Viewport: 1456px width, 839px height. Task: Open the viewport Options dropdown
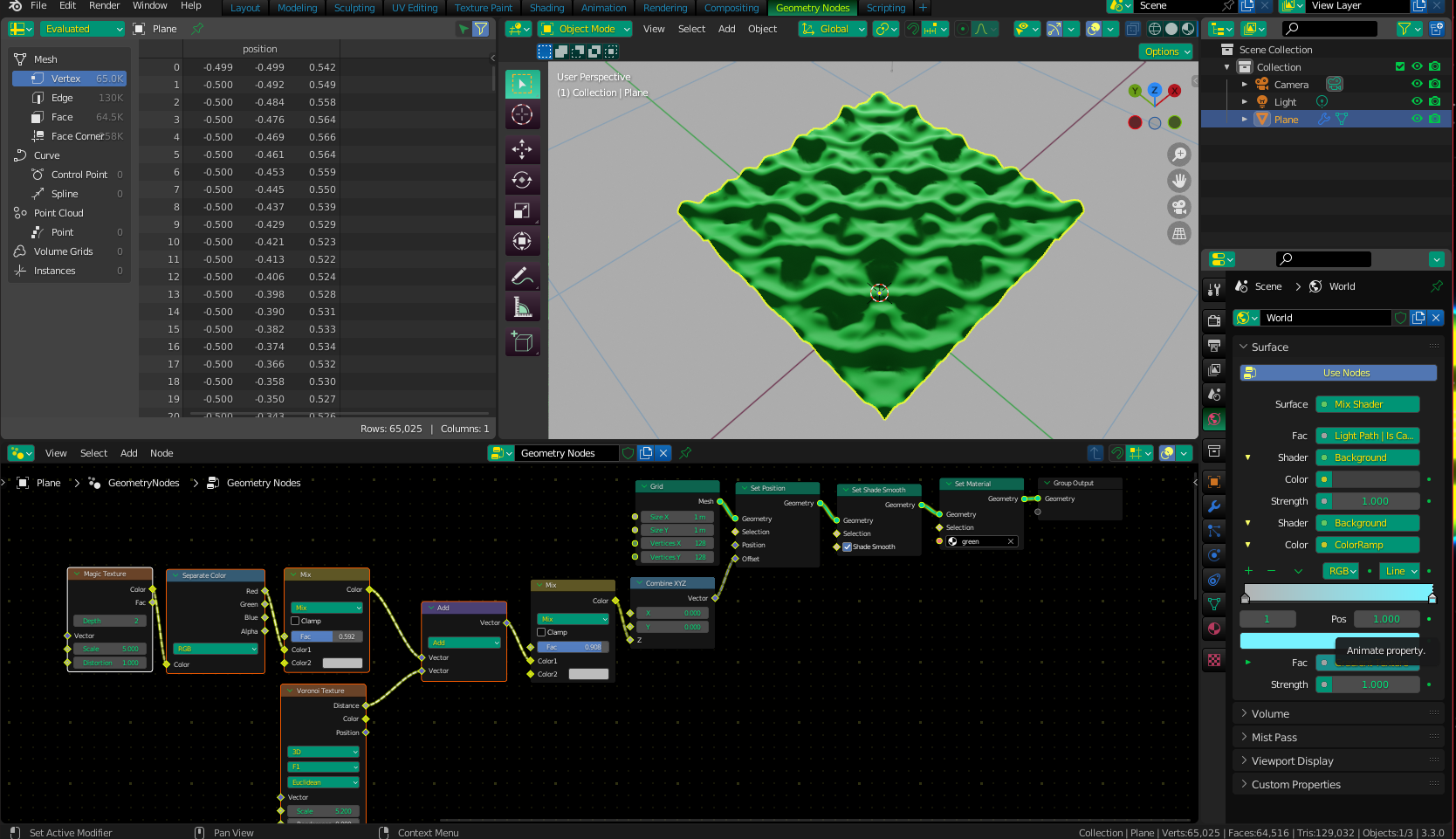coord(1165,52)
